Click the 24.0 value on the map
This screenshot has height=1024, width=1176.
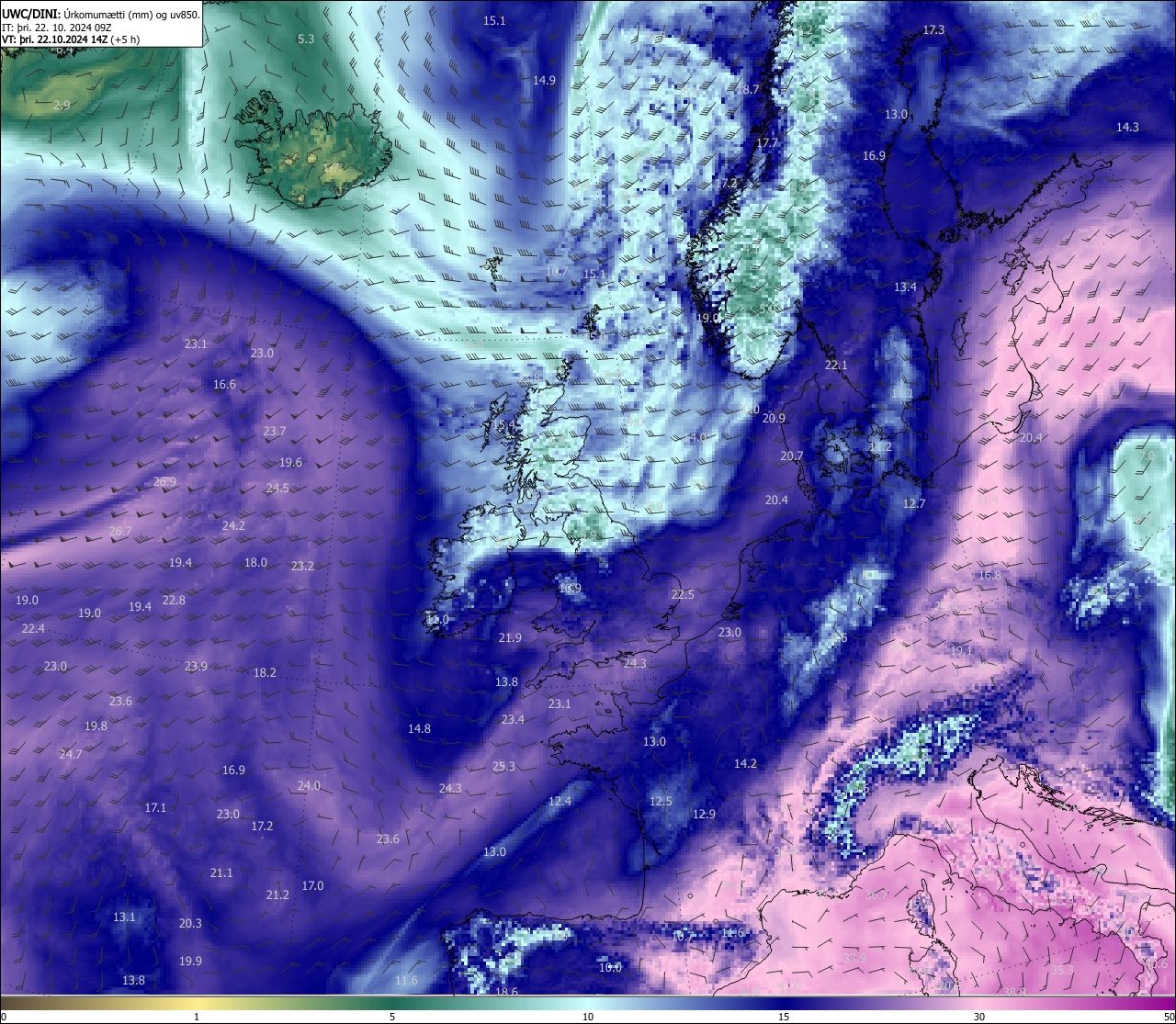[x=309, y=786]
